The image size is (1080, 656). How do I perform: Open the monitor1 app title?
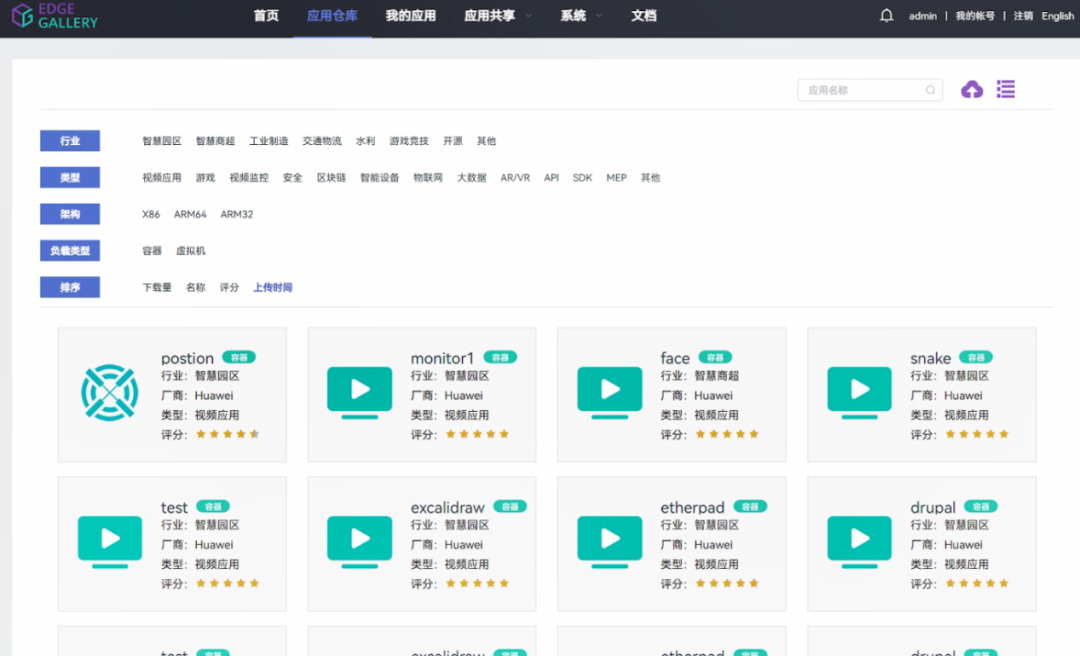pyautogui.click(x=442, y=358)
